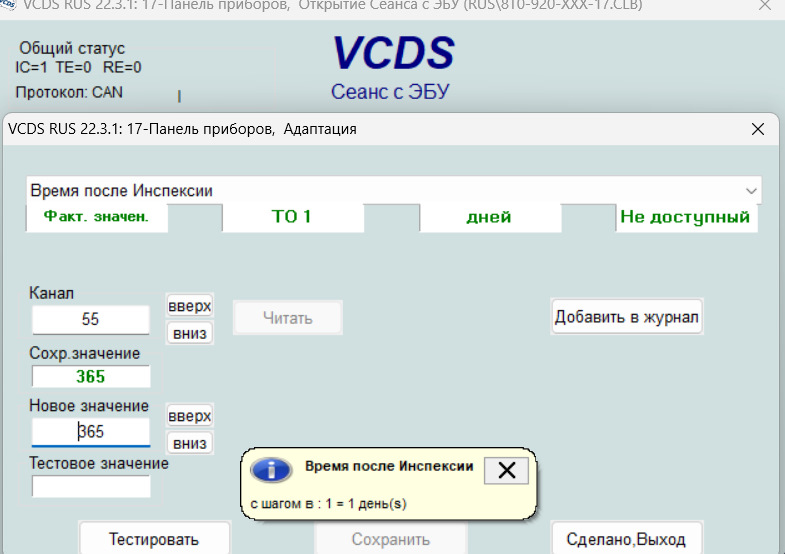Click the blue info icon in the tooltip
Image resolution: width=785 pixels, height=554 pixels.
click(271, 470)
